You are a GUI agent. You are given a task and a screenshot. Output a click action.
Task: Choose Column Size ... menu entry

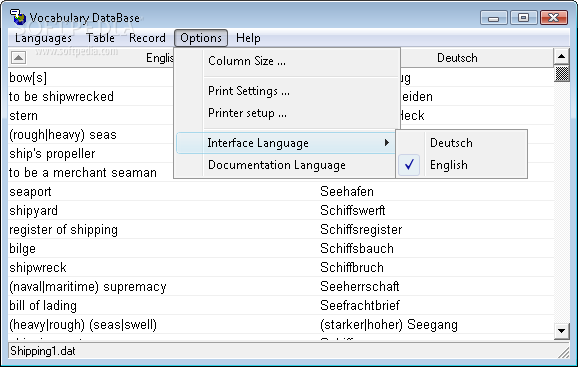pos(247,61)
